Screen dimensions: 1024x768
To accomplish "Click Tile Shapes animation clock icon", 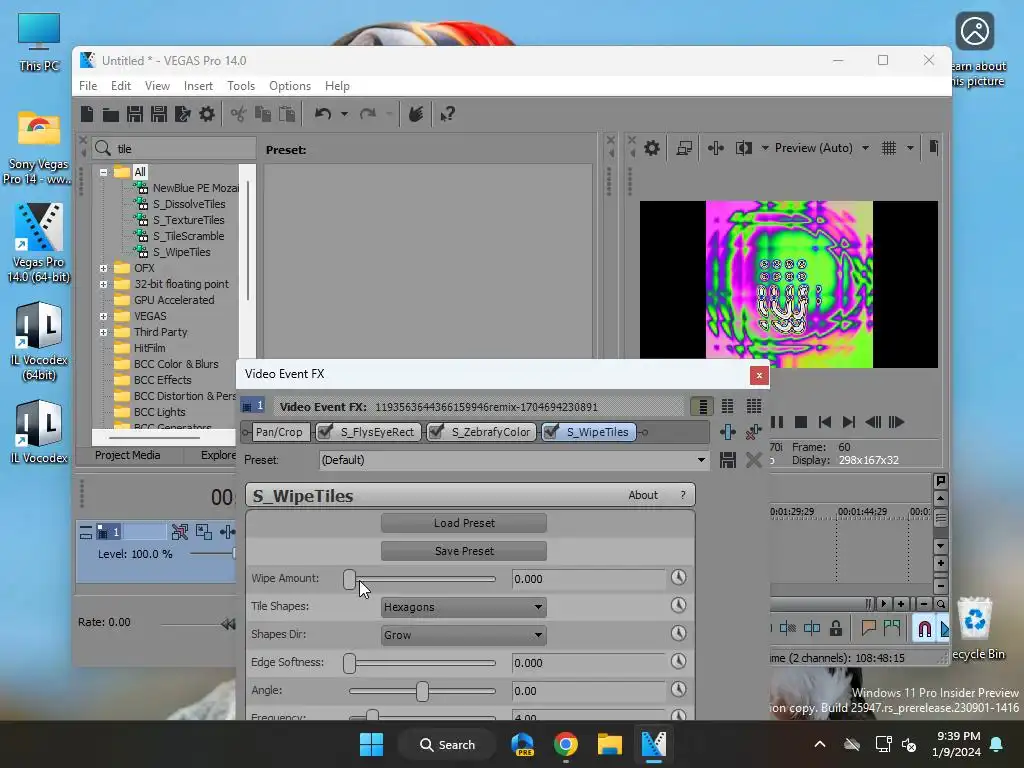I will (x=679, y=606).
